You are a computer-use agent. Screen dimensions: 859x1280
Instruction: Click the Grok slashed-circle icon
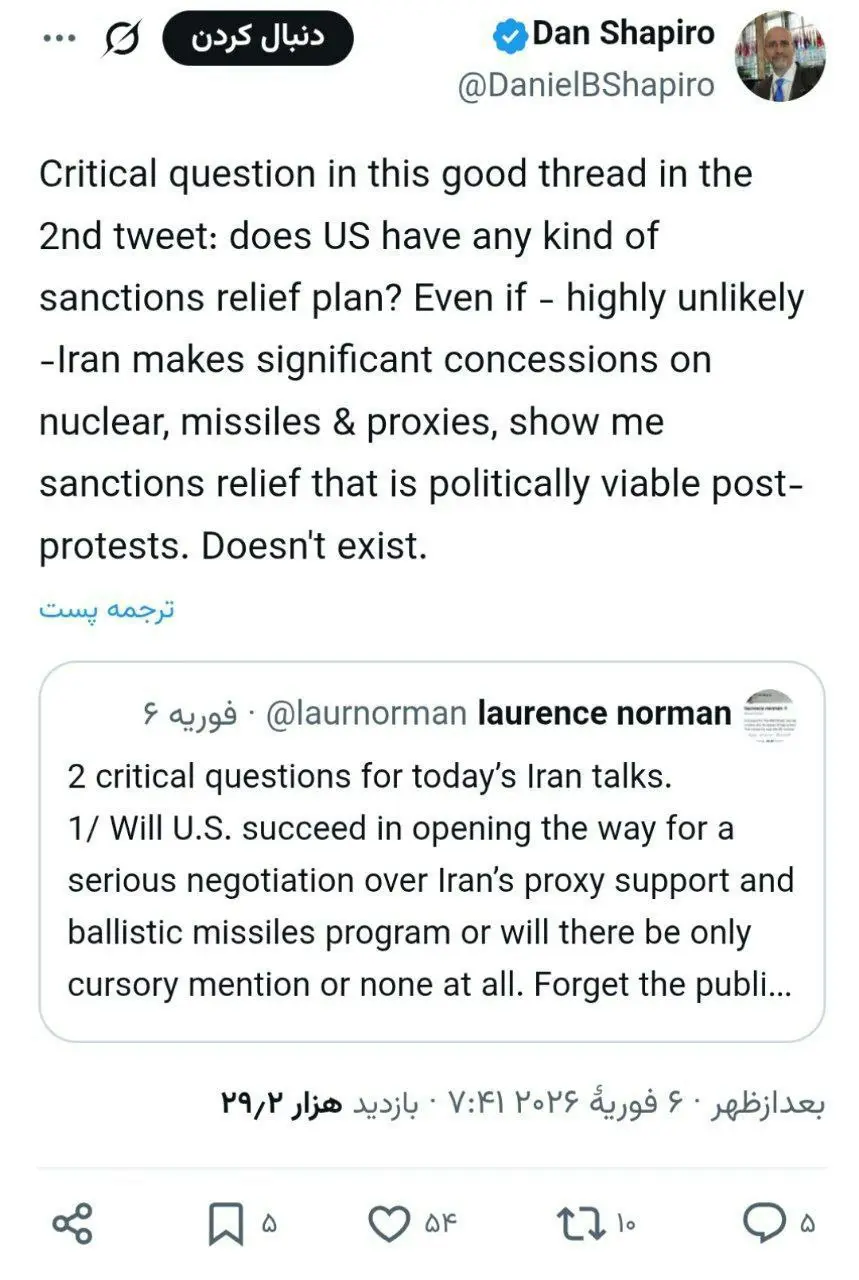(x=120, y=41)
